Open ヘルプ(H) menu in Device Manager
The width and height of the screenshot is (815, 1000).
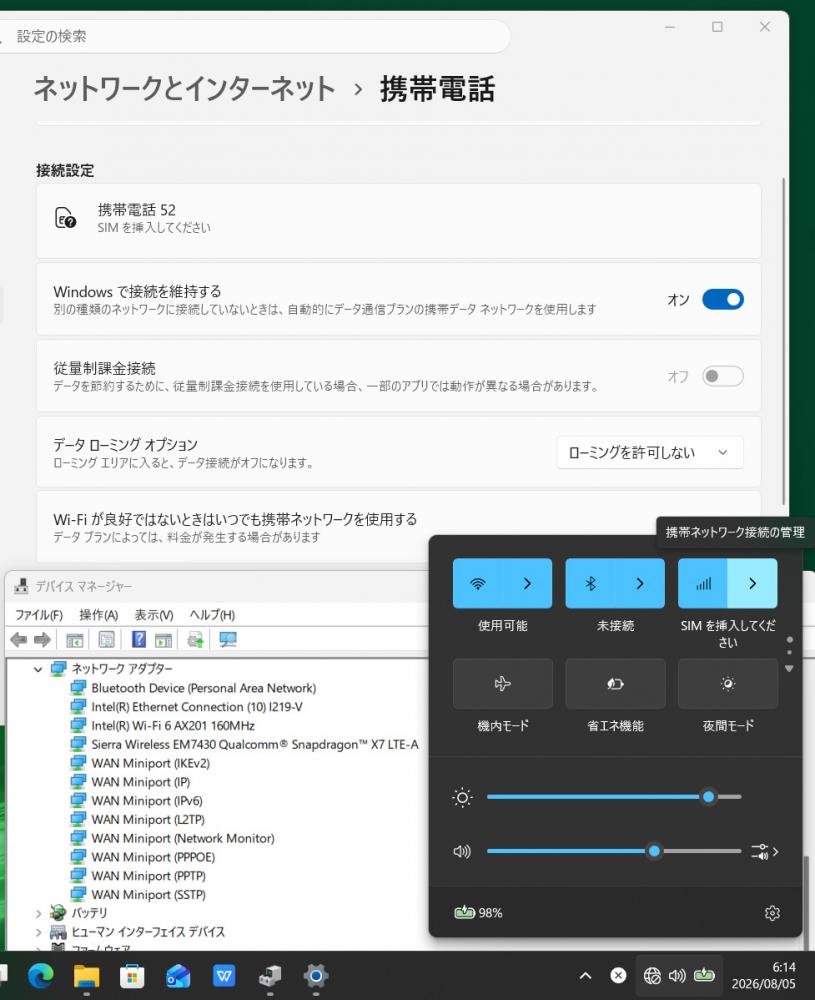tap(212, 615)
